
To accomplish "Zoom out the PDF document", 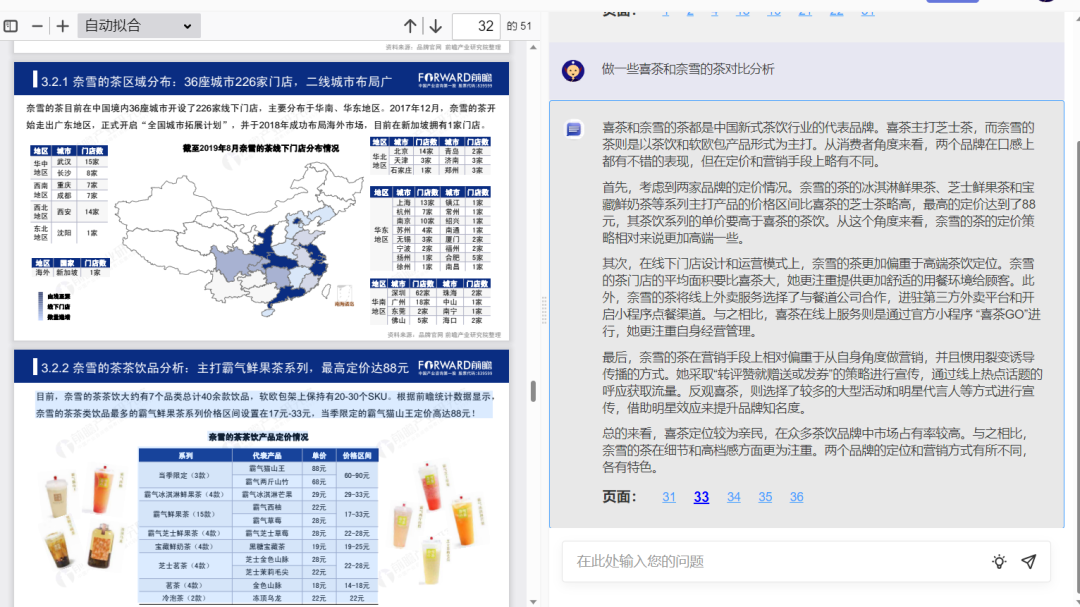I will pos(37,26).
